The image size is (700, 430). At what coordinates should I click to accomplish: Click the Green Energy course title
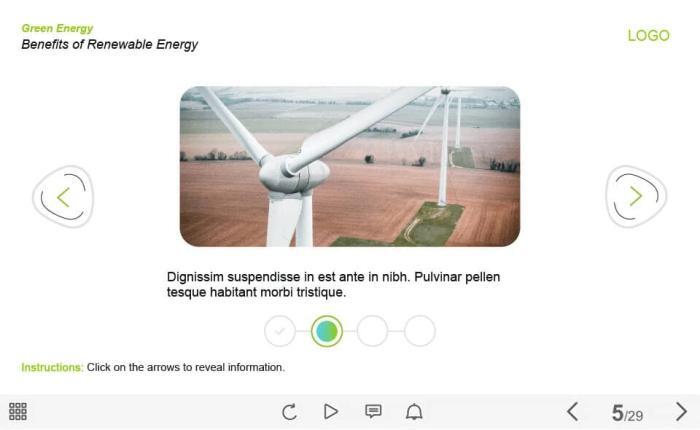(x=57, y=28)
